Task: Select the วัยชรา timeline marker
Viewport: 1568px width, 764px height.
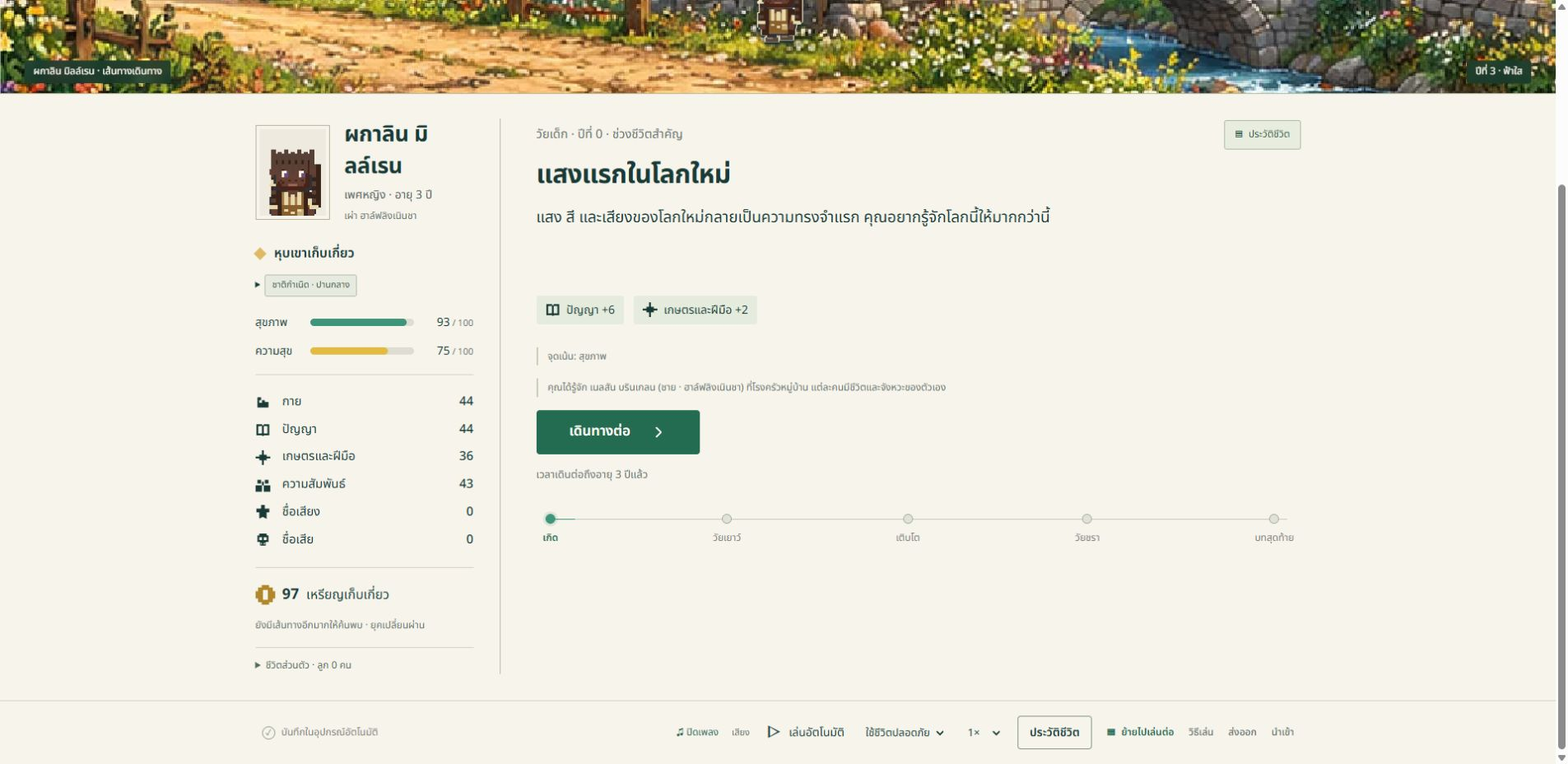Action: coord(1087,519)
